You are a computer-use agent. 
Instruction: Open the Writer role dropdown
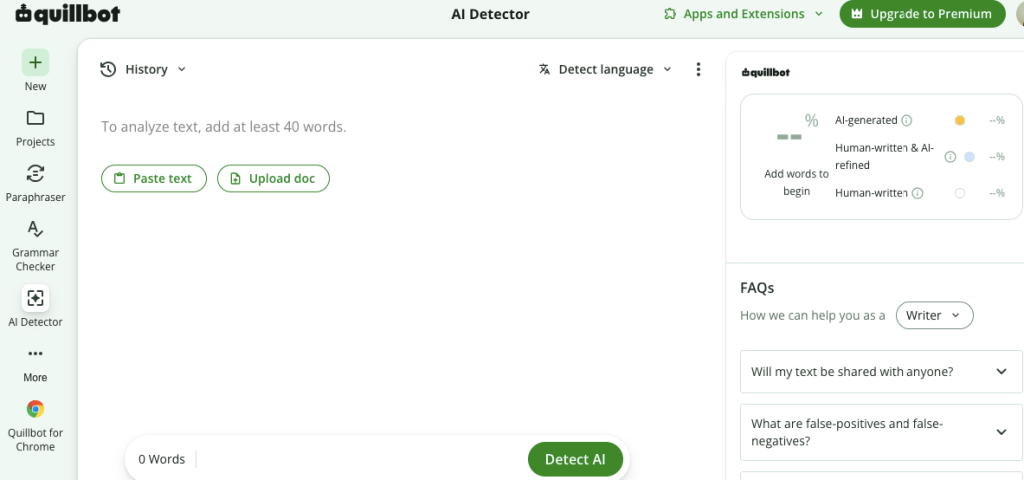935,315
